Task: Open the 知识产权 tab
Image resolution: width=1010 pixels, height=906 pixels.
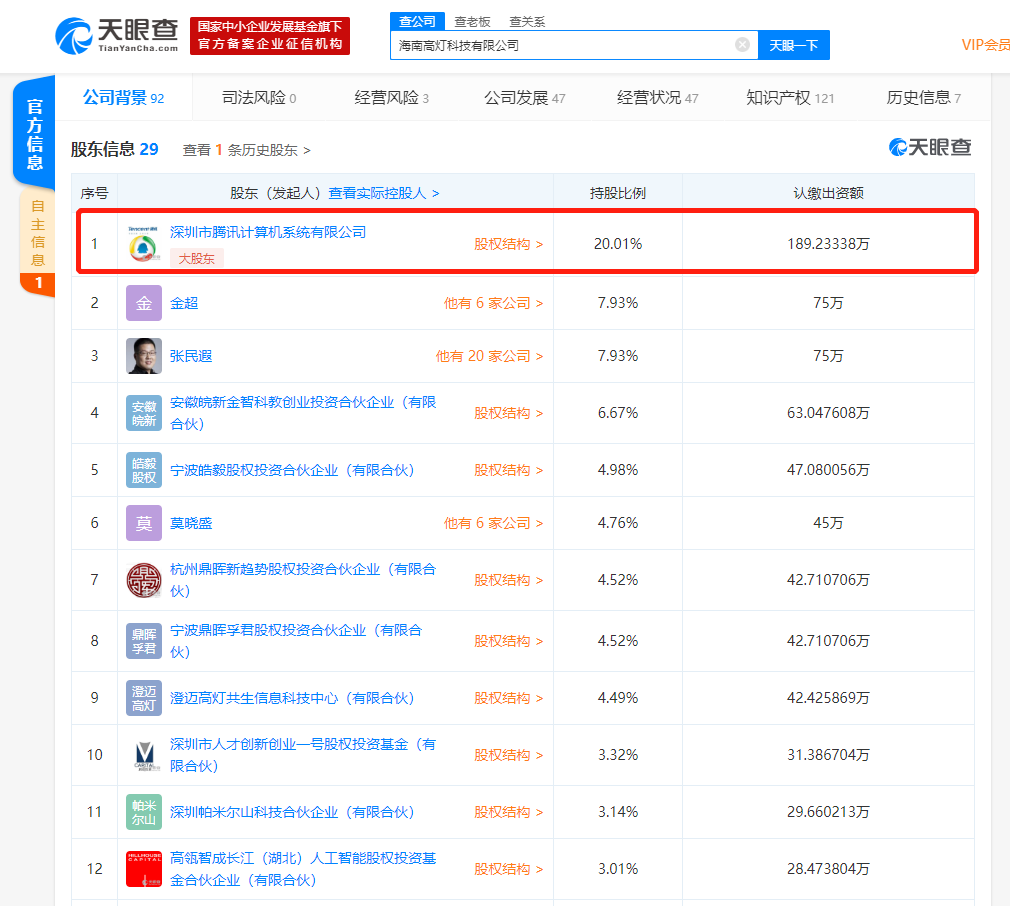Action: point(790,98)
